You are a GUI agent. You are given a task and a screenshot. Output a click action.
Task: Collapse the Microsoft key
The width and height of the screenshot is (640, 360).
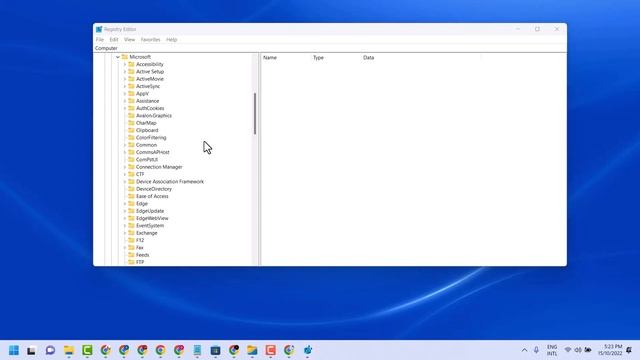(118, 57)
